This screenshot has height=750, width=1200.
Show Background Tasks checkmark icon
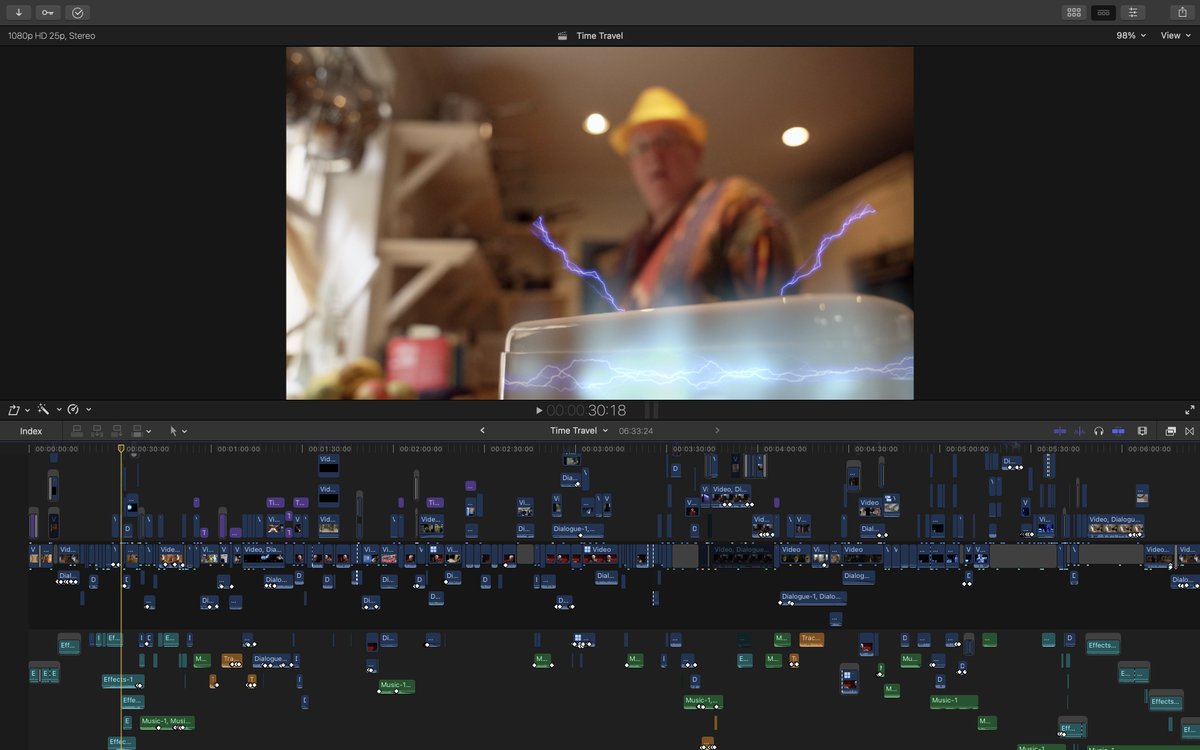point(78,12)
